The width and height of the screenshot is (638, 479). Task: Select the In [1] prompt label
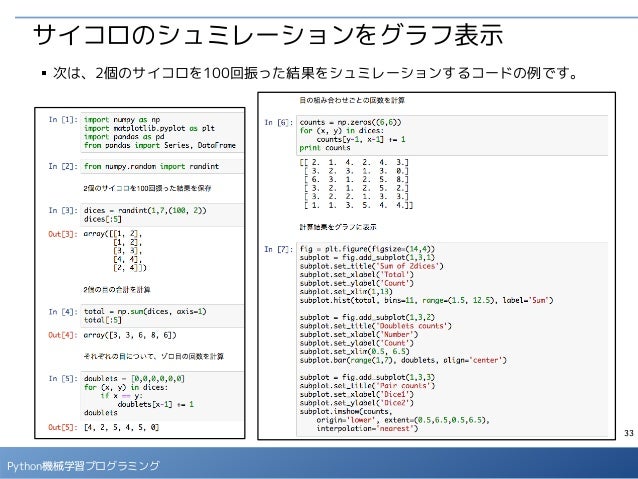pyautogui.click(x=63, y=120)
